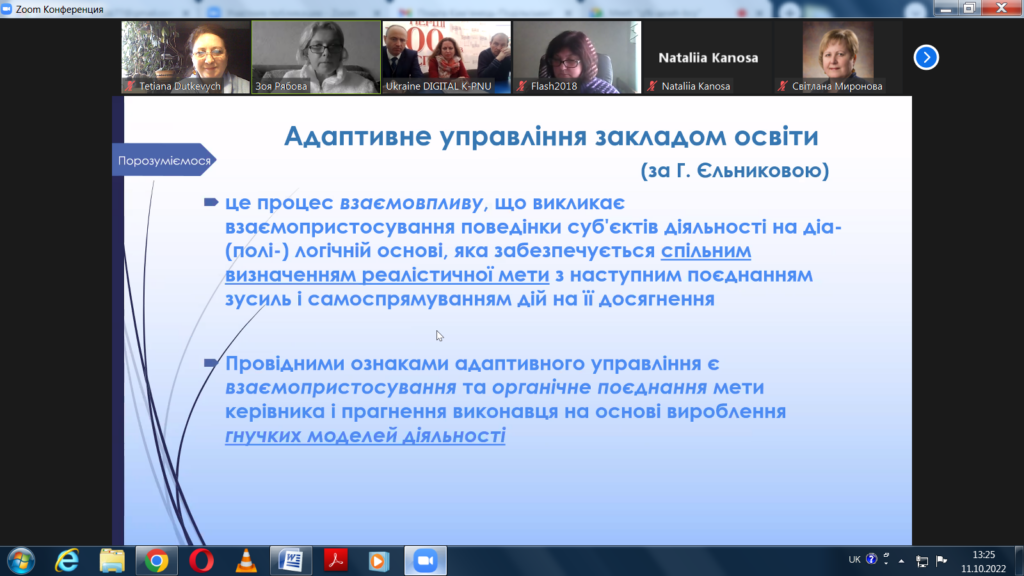Open the clock showing 13:25
The image size is (1024, 576).
point(983,560)
